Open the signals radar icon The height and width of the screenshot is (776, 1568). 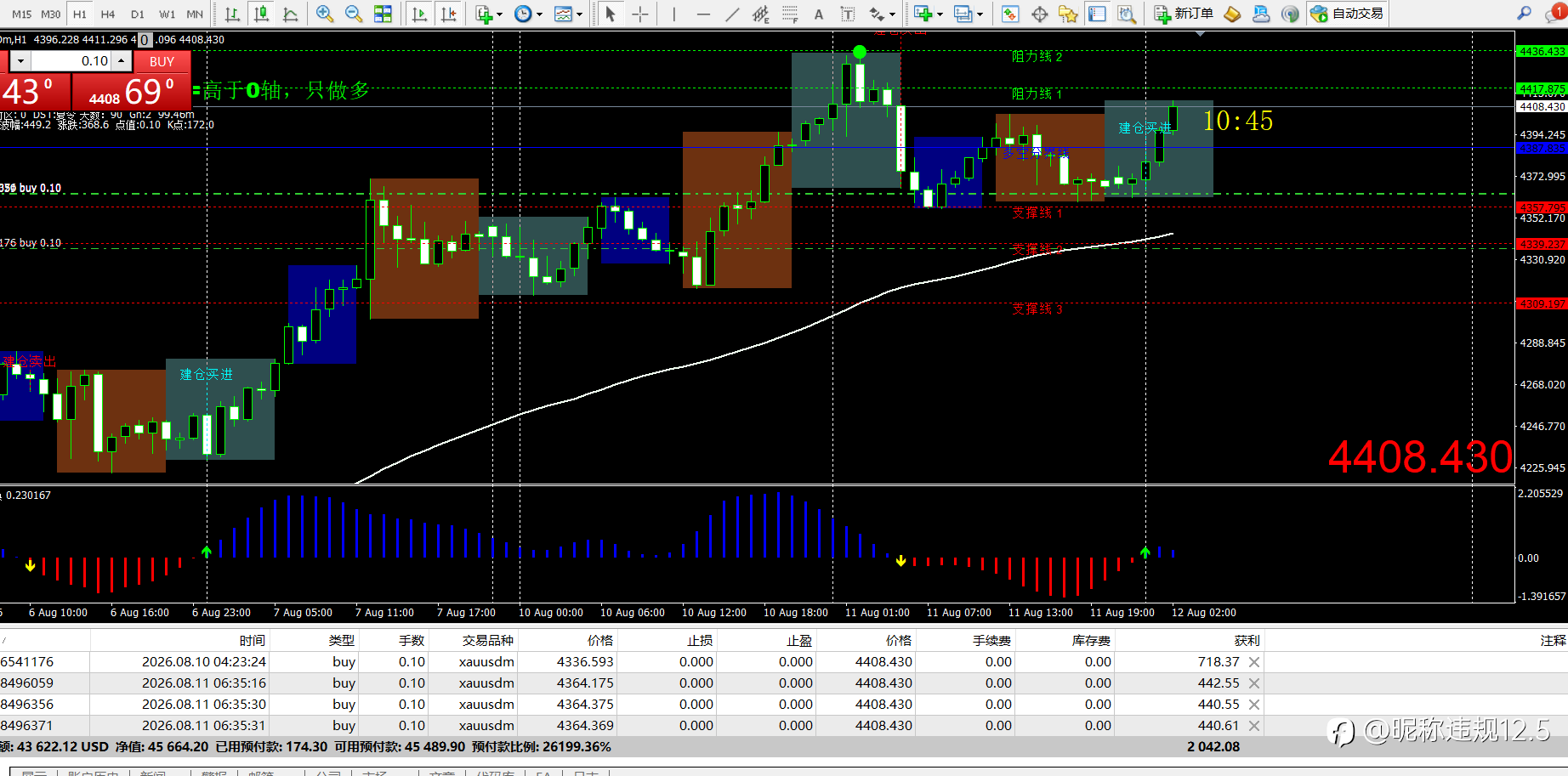pyautogui.click(x=1290, y=14)
